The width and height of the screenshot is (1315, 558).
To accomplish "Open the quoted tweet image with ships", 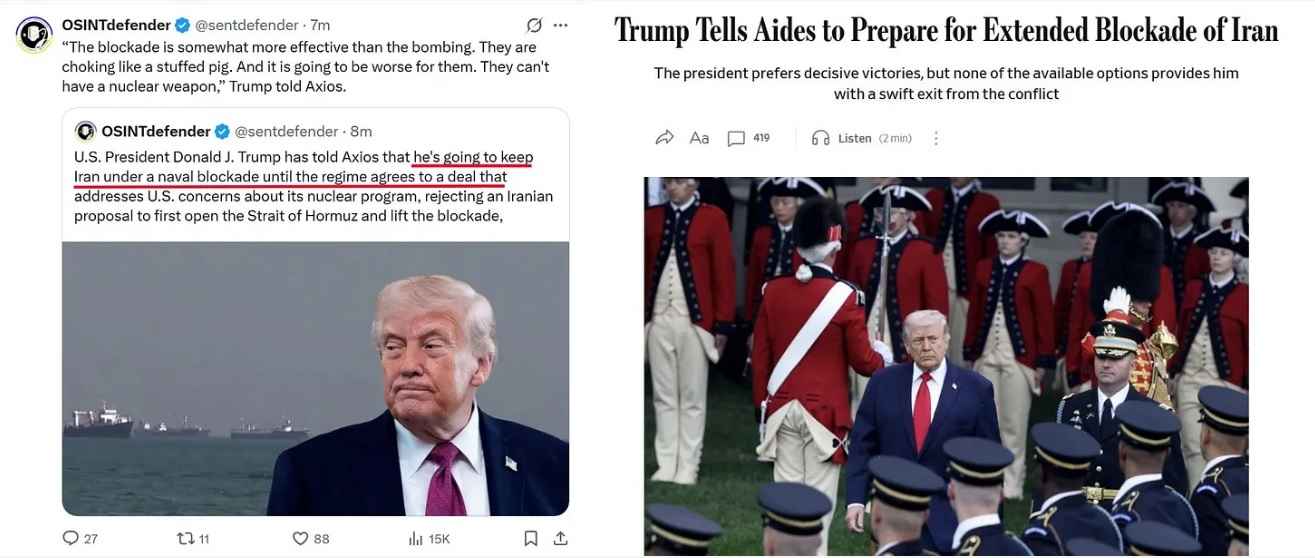I will click(316, 378).
